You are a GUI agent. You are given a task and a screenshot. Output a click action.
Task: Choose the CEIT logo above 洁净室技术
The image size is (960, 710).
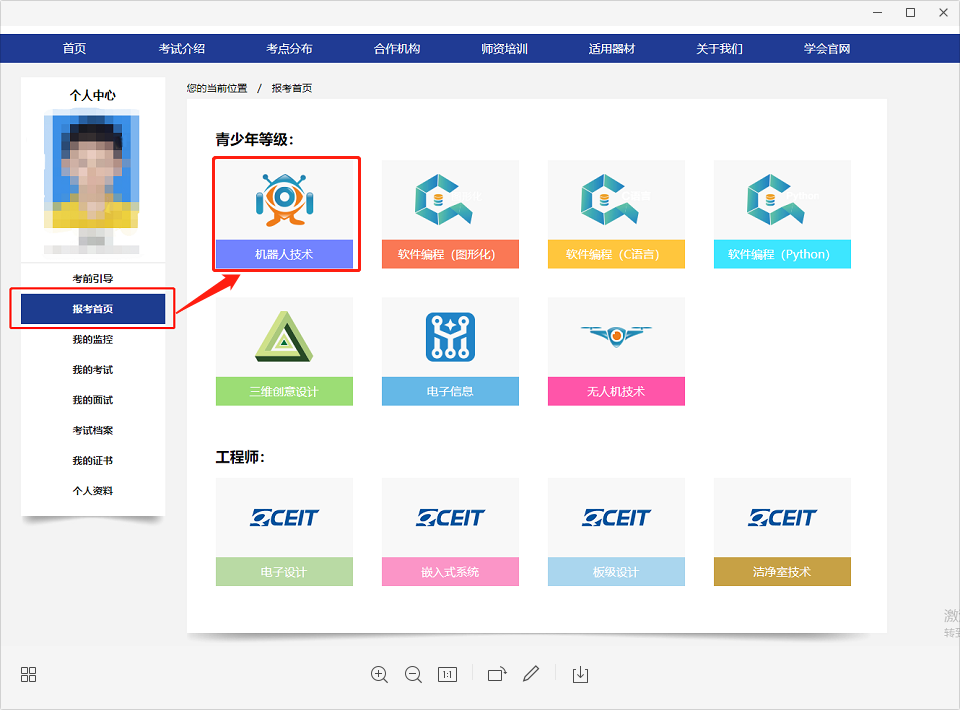[x=782, y=518]
